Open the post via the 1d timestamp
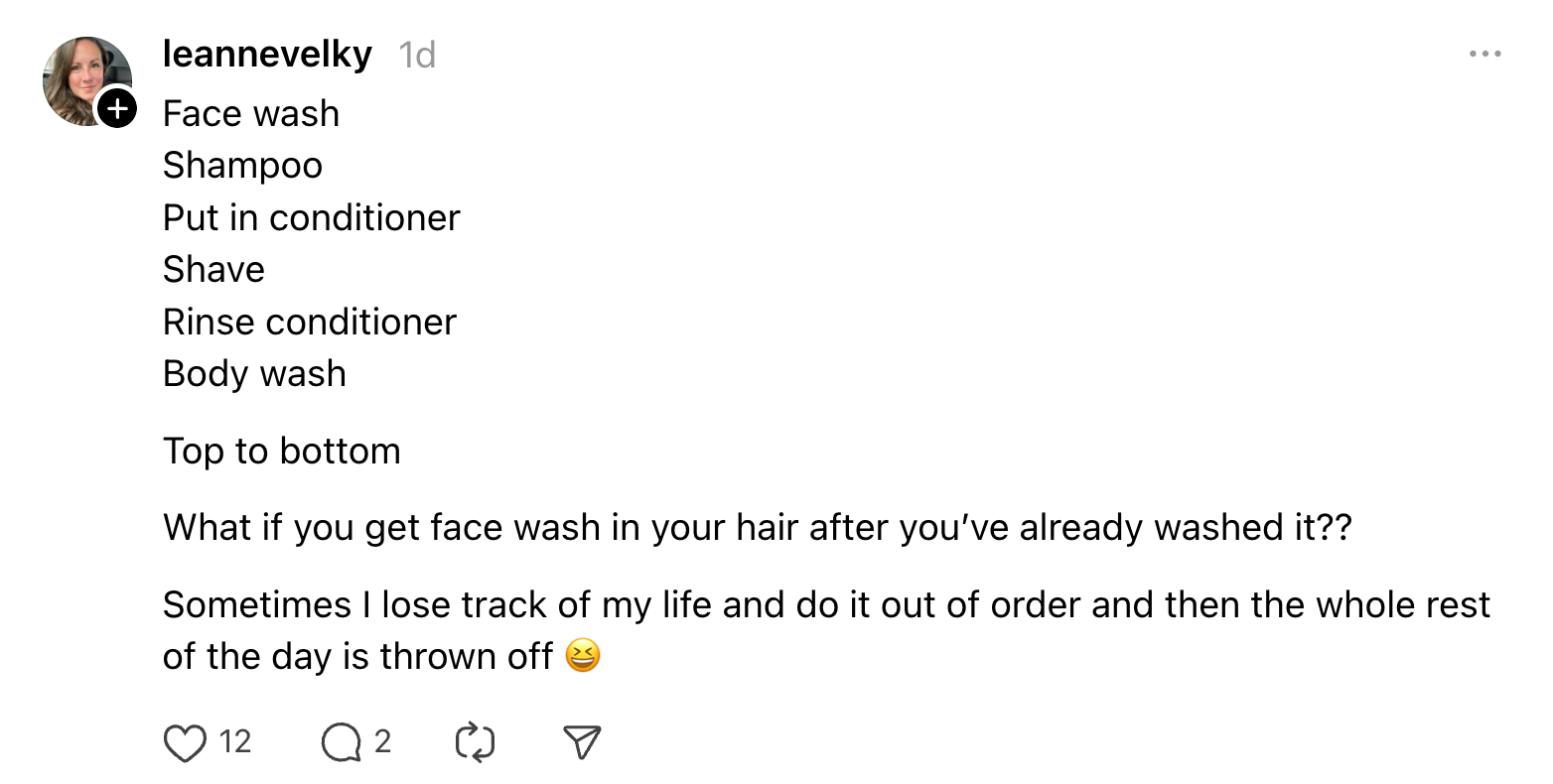The image size is (1553, 784). [x=417, y=56]
